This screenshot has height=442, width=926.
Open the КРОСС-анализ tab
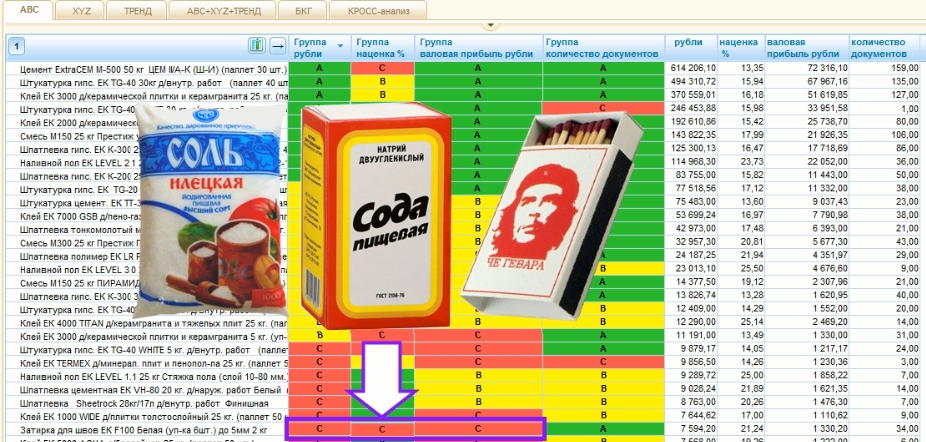(378, 11)
